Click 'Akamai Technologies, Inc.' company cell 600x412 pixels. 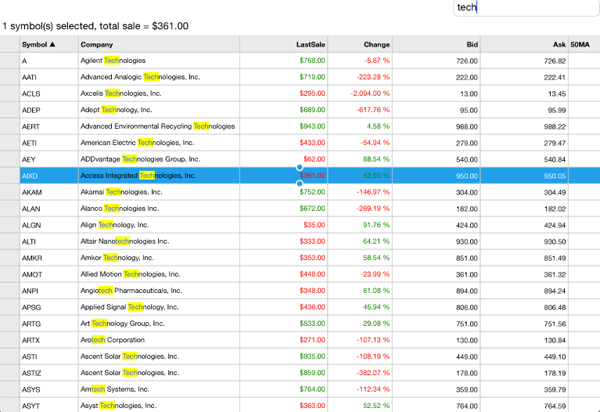tap(159, 192)
